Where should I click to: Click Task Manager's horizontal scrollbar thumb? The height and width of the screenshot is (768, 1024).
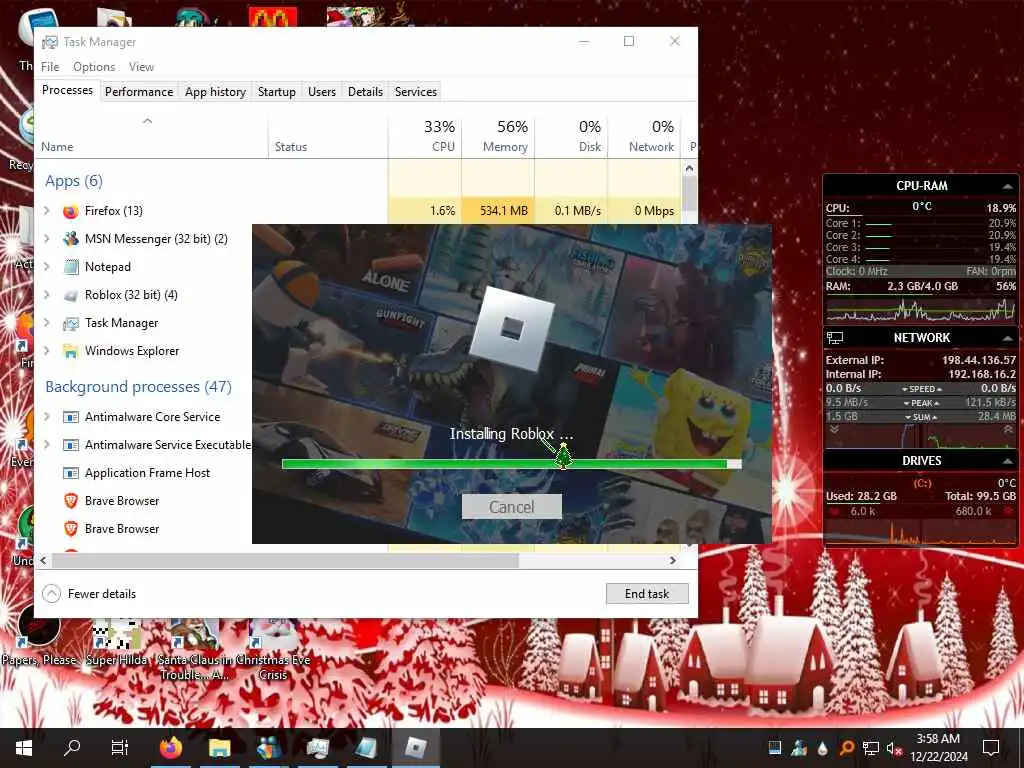tap(285, 560)
